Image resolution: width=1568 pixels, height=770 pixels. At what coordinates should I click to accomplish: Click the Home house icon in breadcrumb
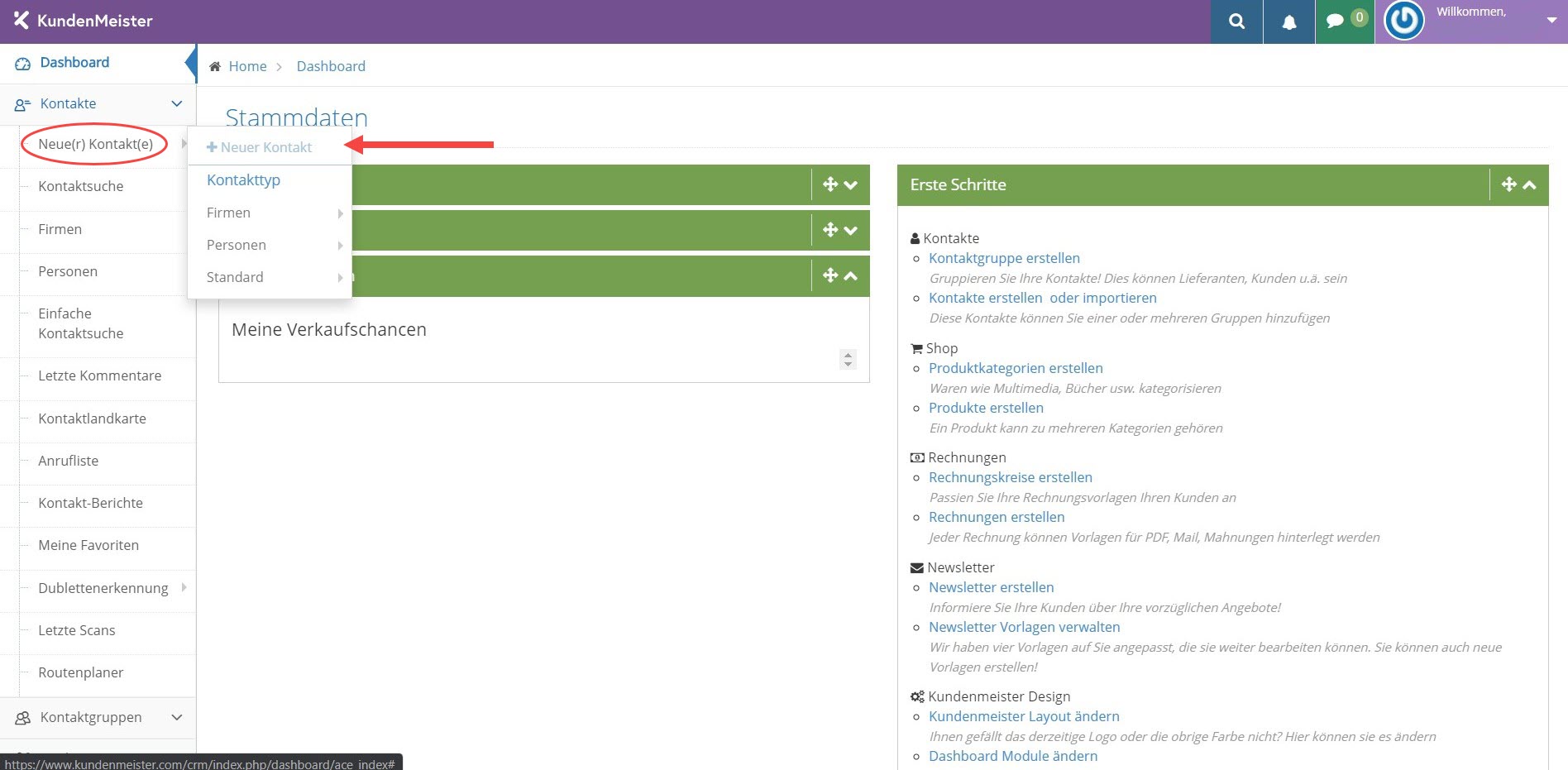click(x=215, y=66)
